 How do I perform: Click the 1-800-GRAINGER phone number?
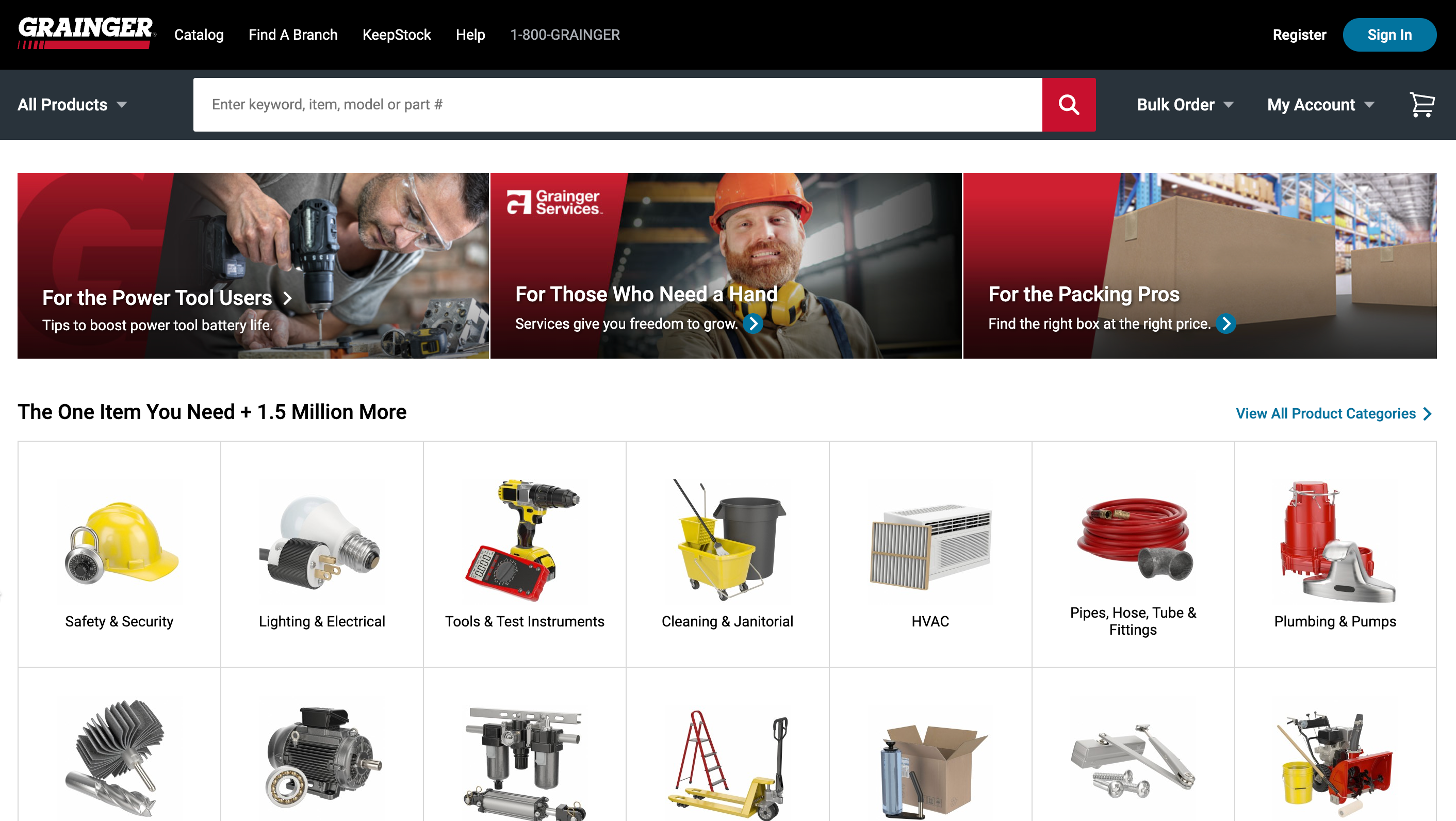pos(565,35)
